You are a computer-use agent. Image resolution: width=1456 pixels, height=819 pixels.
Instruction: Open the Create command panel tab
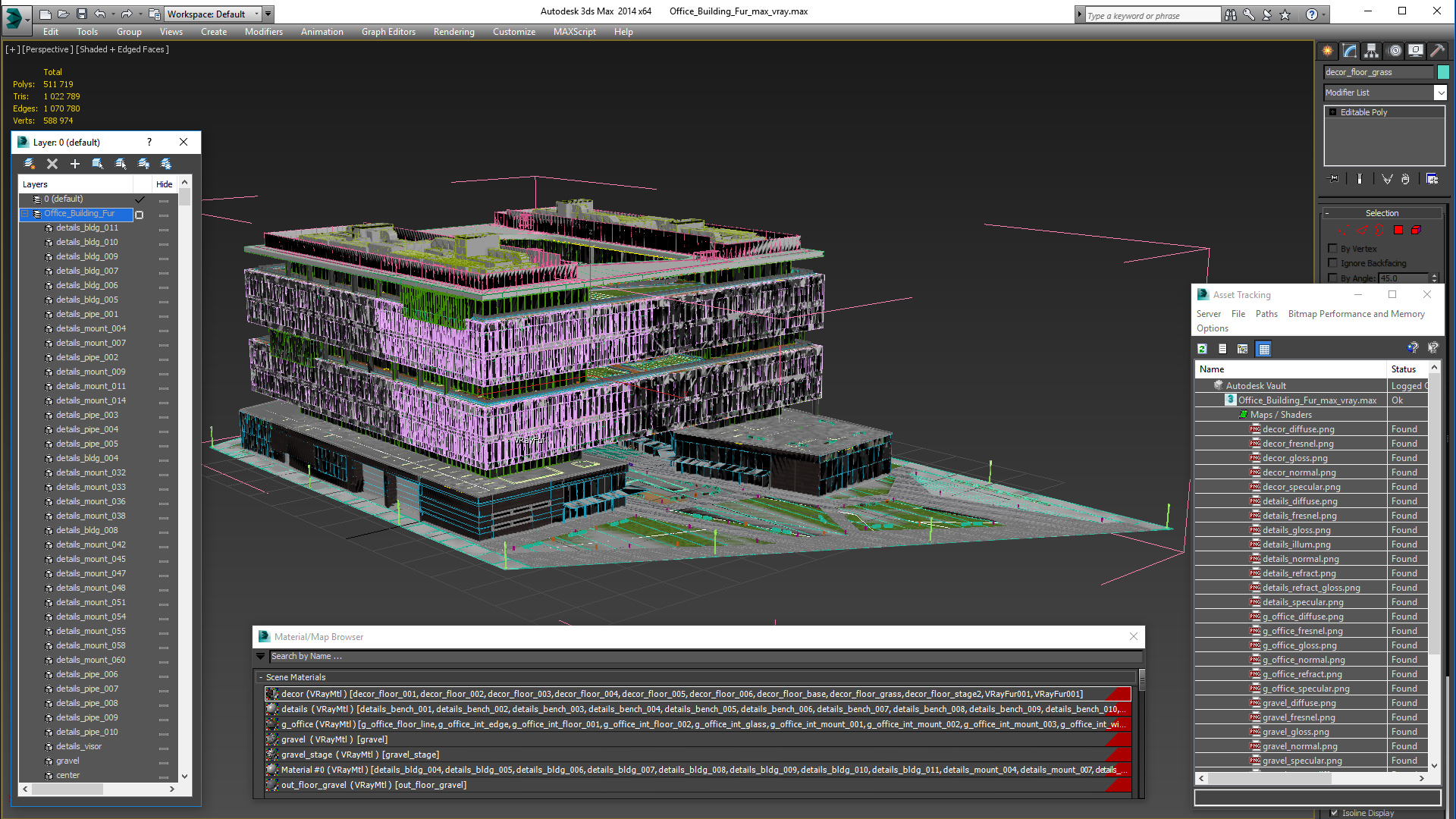(x=1328, y=51)
